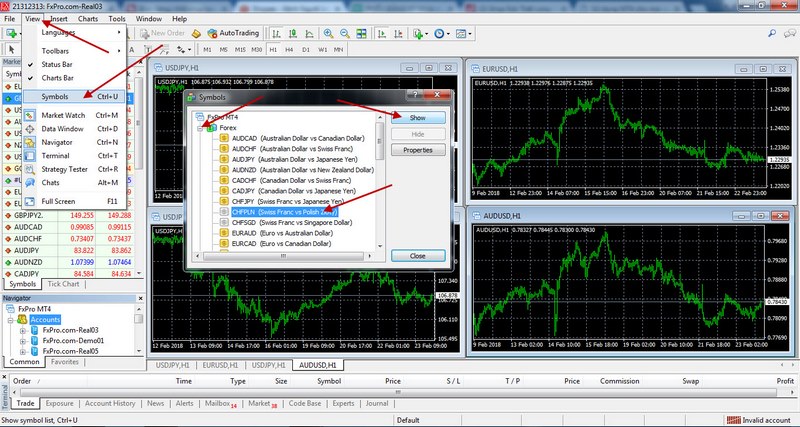Select AUDCAD in the Symbols list
Screen dimensions: 800x427
pos(298,138)
